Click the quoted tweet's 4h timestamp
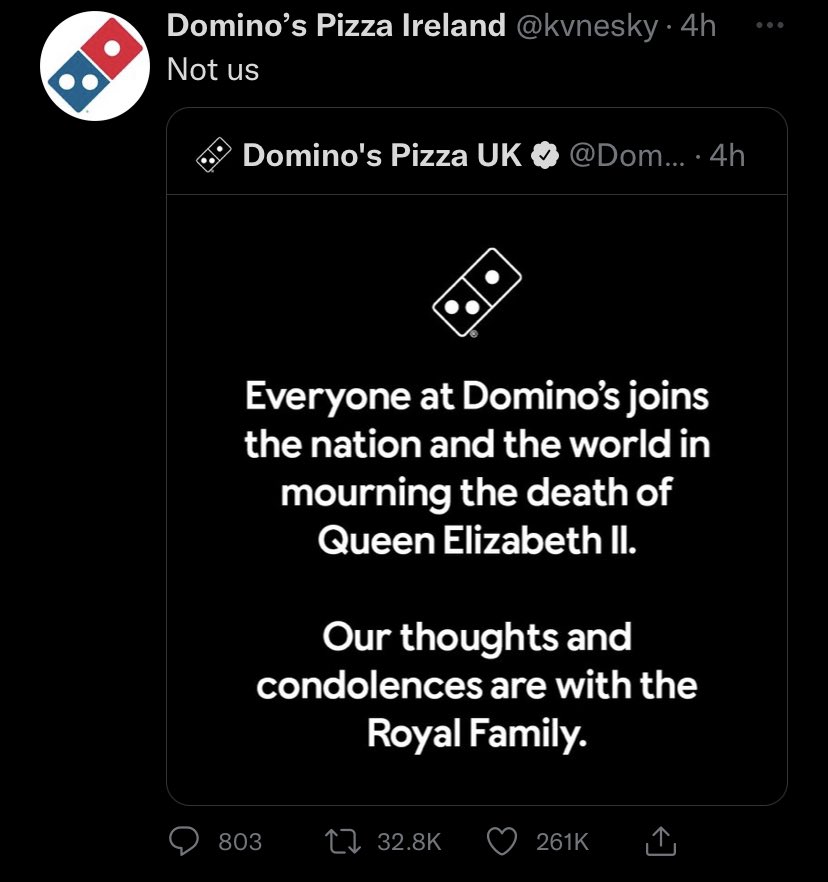Screen dimensions: 828x882 [726, 155]
